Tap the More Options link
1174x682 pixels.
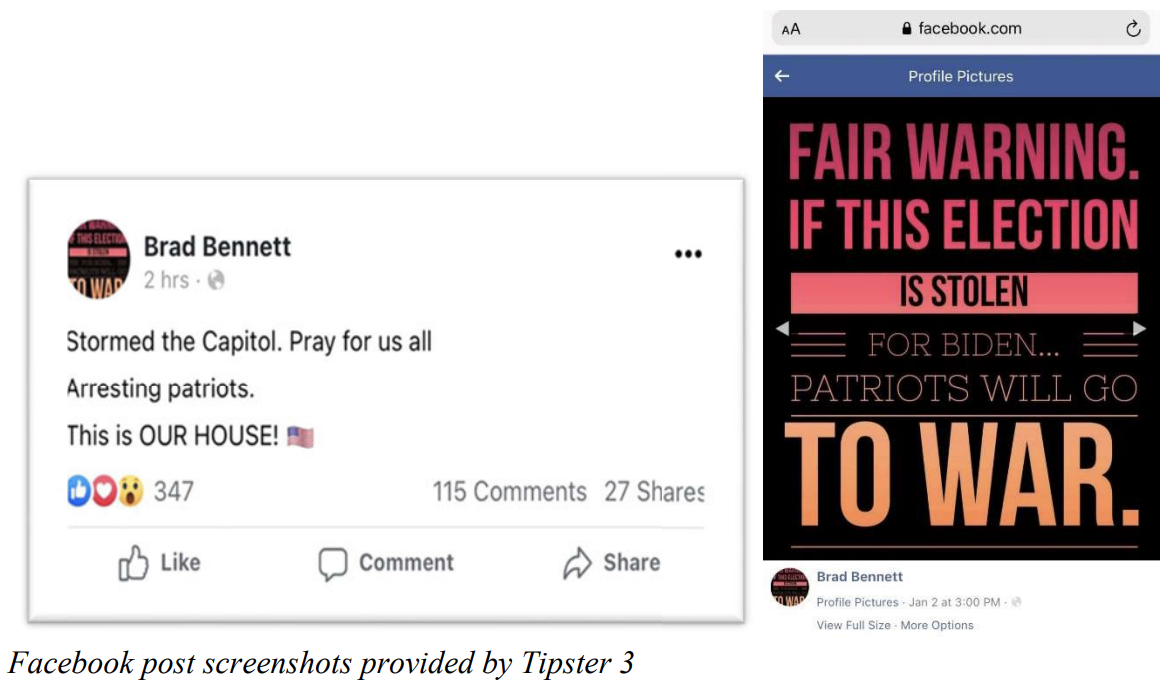pos(937,625)
